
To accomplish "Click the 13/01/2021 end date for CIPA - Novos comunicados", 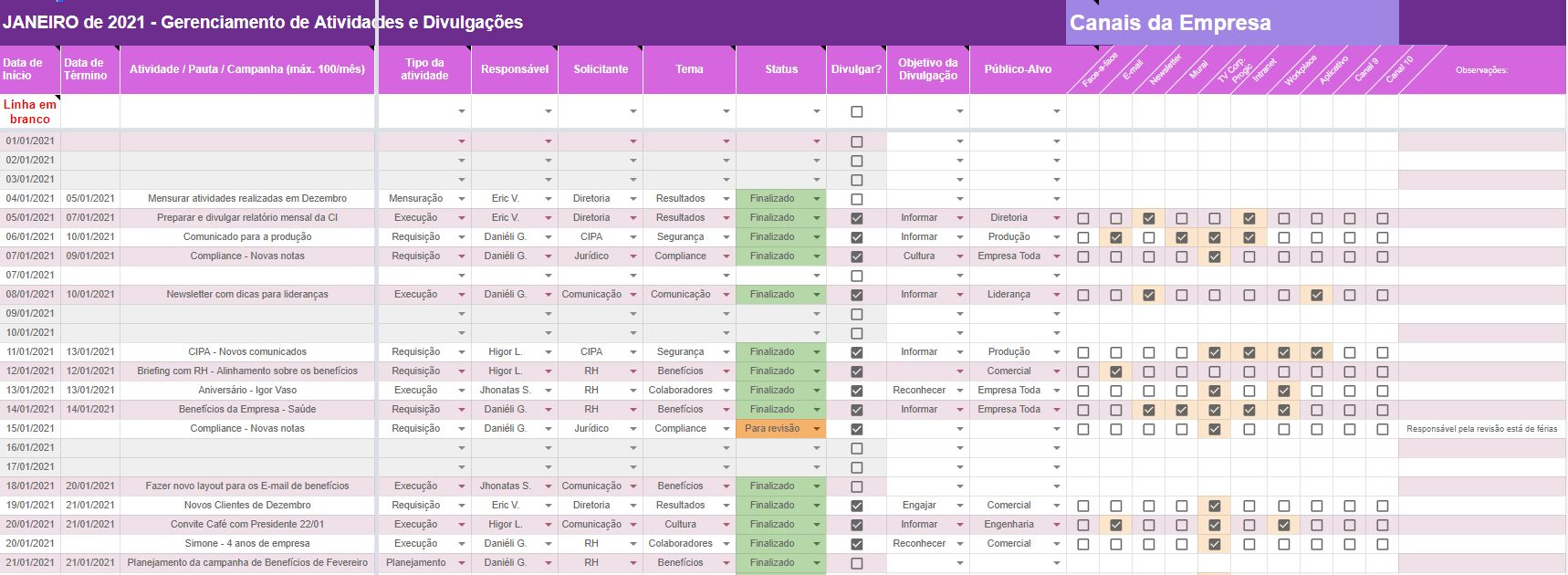I will point(90,352).
